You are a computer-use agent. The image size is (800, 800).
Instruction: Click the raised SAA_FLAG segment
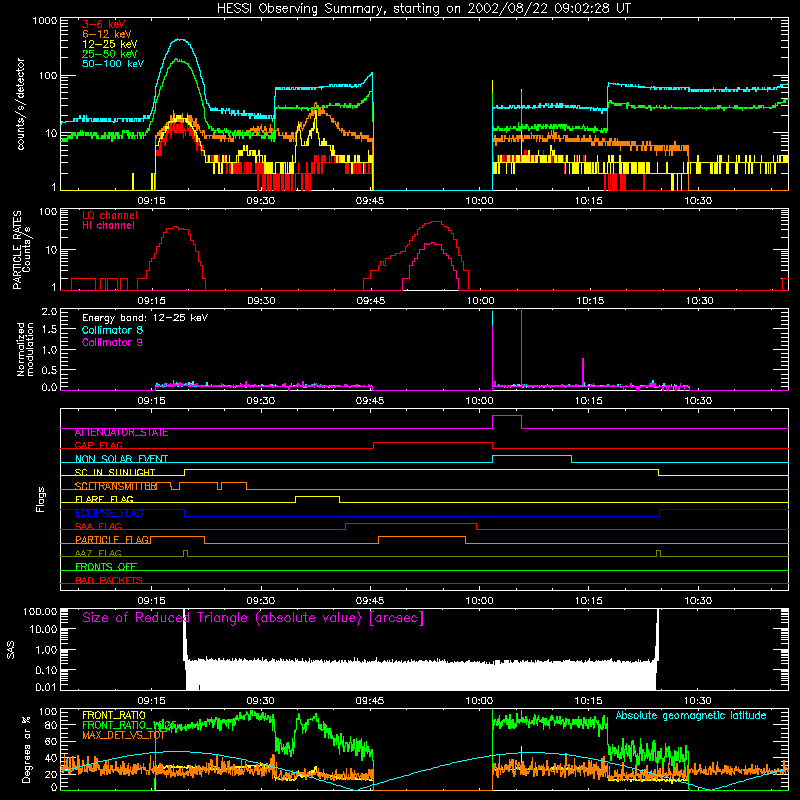coord(411,524)
